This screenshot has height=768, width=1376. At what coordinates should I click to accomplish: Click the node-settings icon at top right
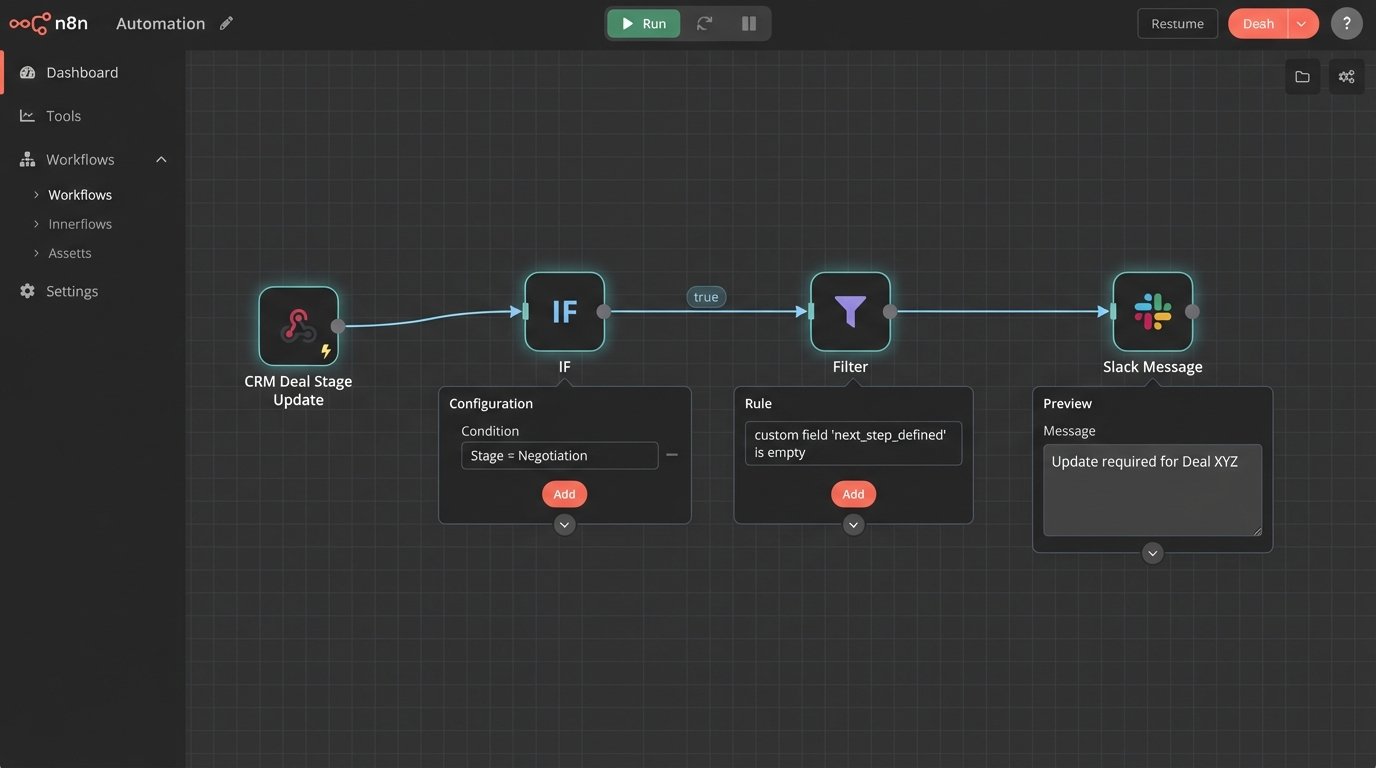click(1345, 75)
